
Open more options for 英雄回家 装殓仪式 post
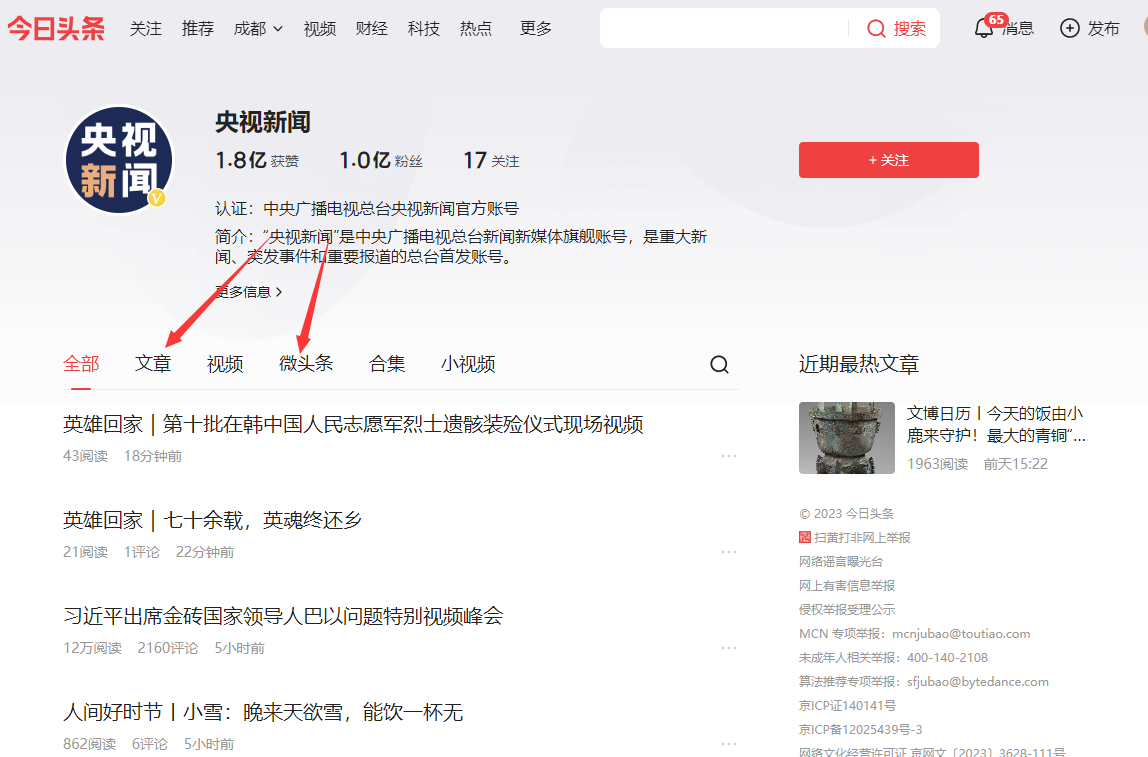pyautogui.click(x=728, y=456)
